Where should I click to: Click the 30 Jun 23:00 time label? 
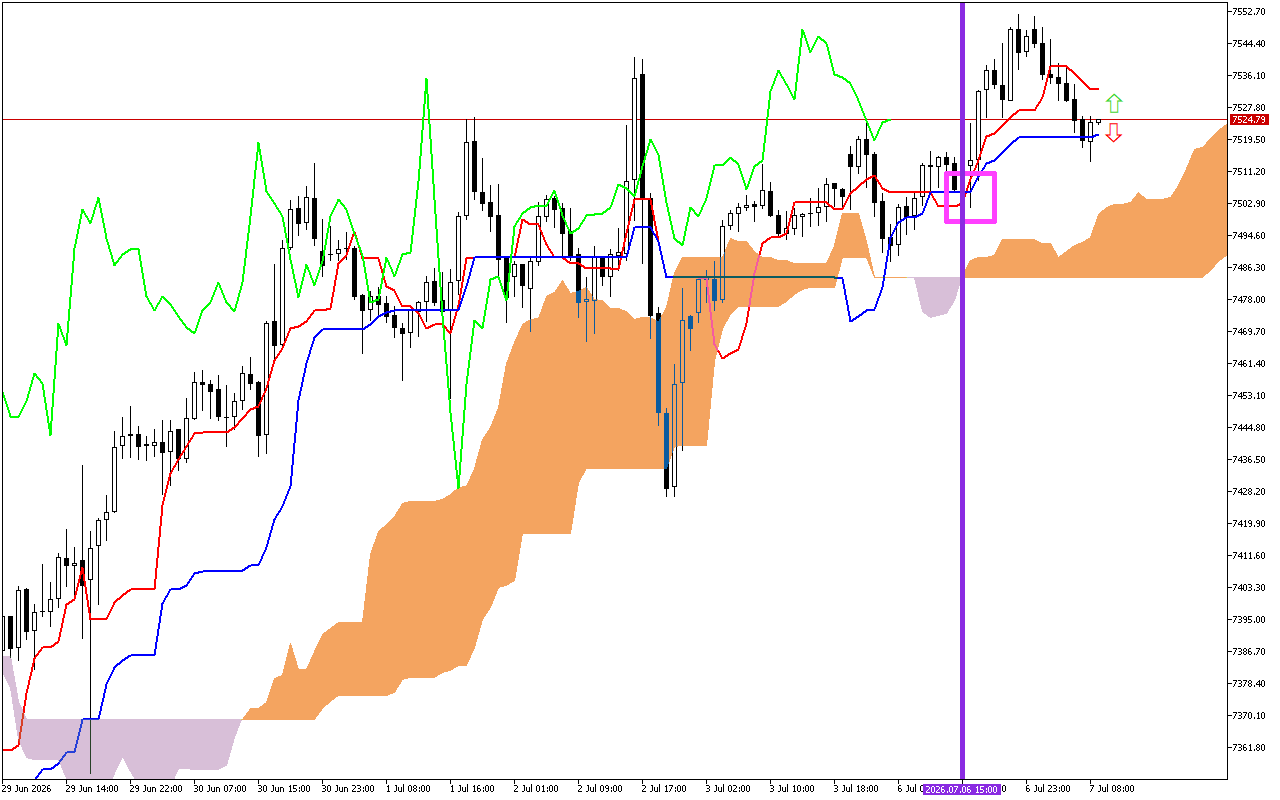(346, 788)
